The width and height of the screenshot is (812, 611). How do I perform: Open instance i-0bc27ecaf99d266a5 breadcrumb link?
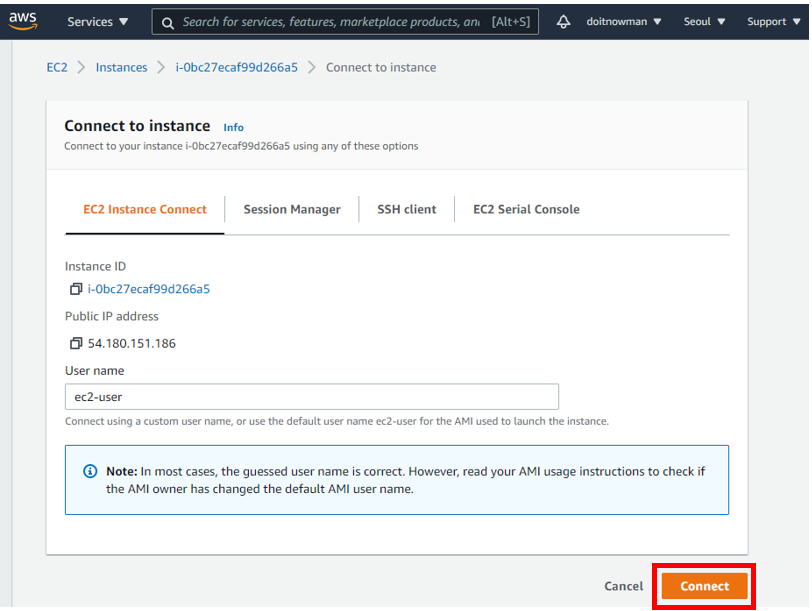tap(237, 67)
